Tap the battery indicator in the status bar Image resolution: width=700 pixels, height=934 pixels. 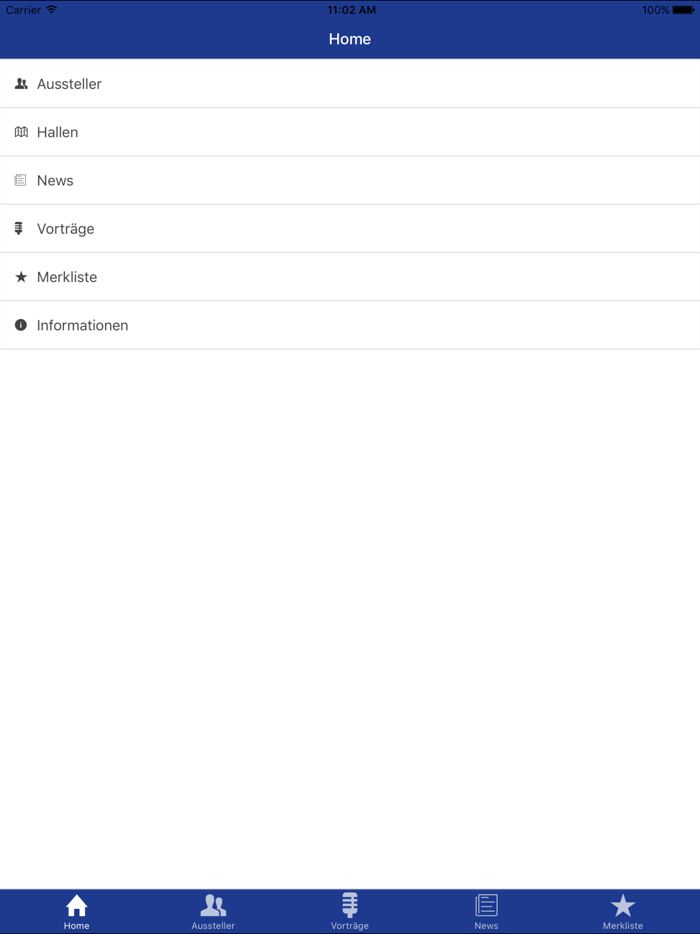(683, 10)
